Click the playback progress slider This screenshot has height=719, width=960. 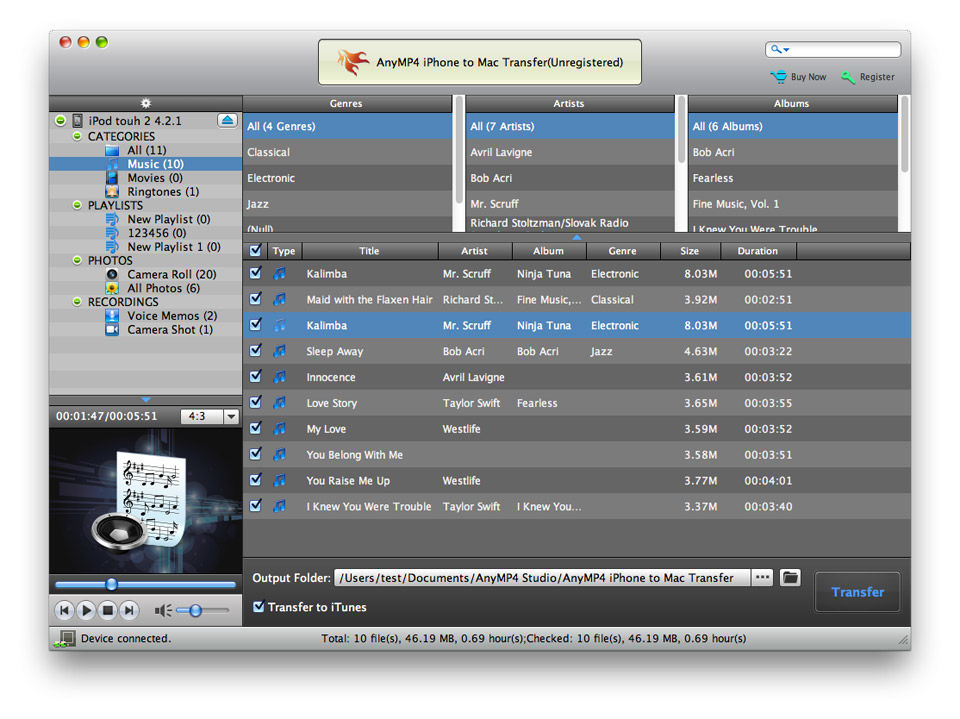(145, 584)
